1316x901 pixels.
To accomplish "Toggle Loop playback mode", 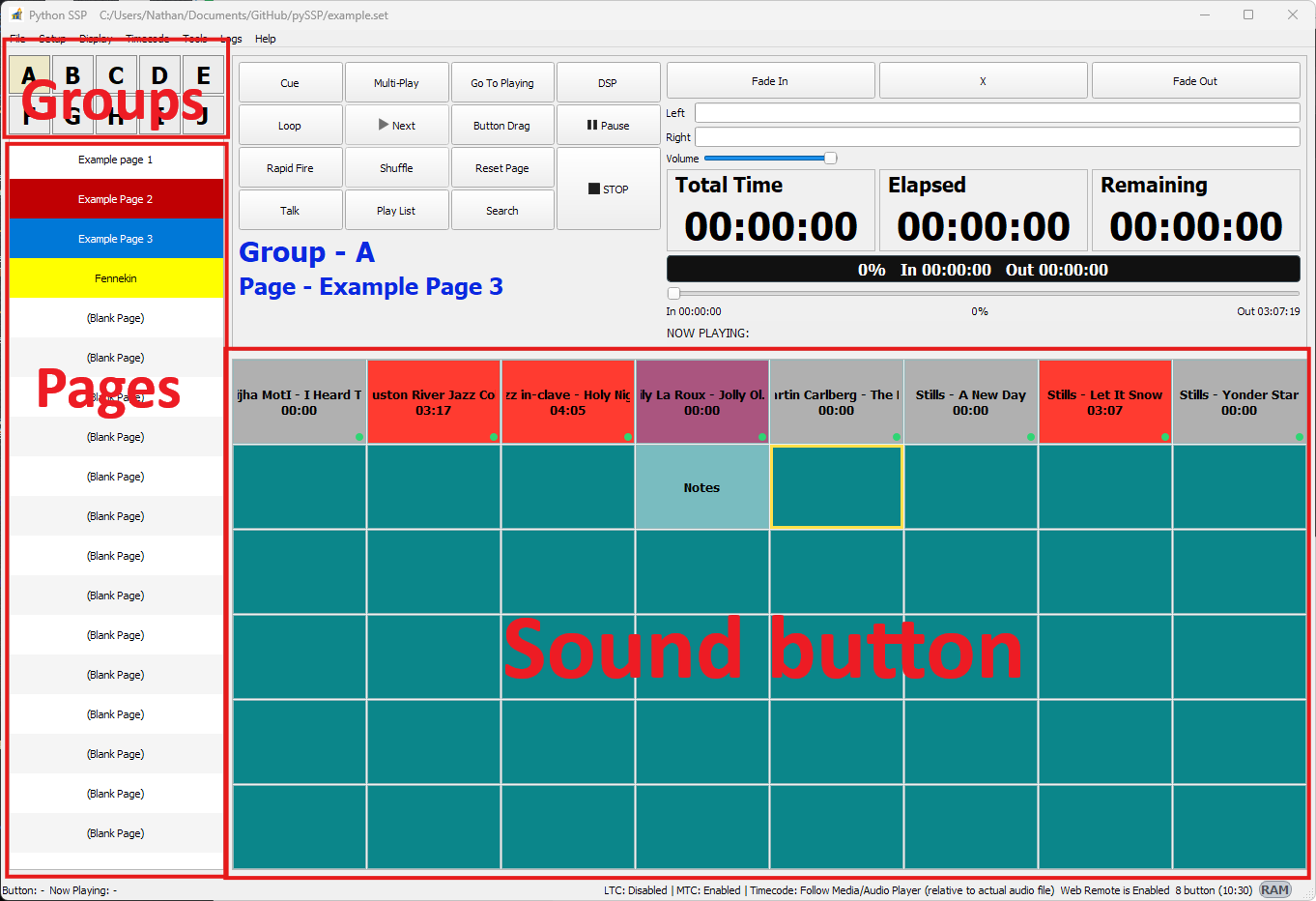I will point(290,124).
